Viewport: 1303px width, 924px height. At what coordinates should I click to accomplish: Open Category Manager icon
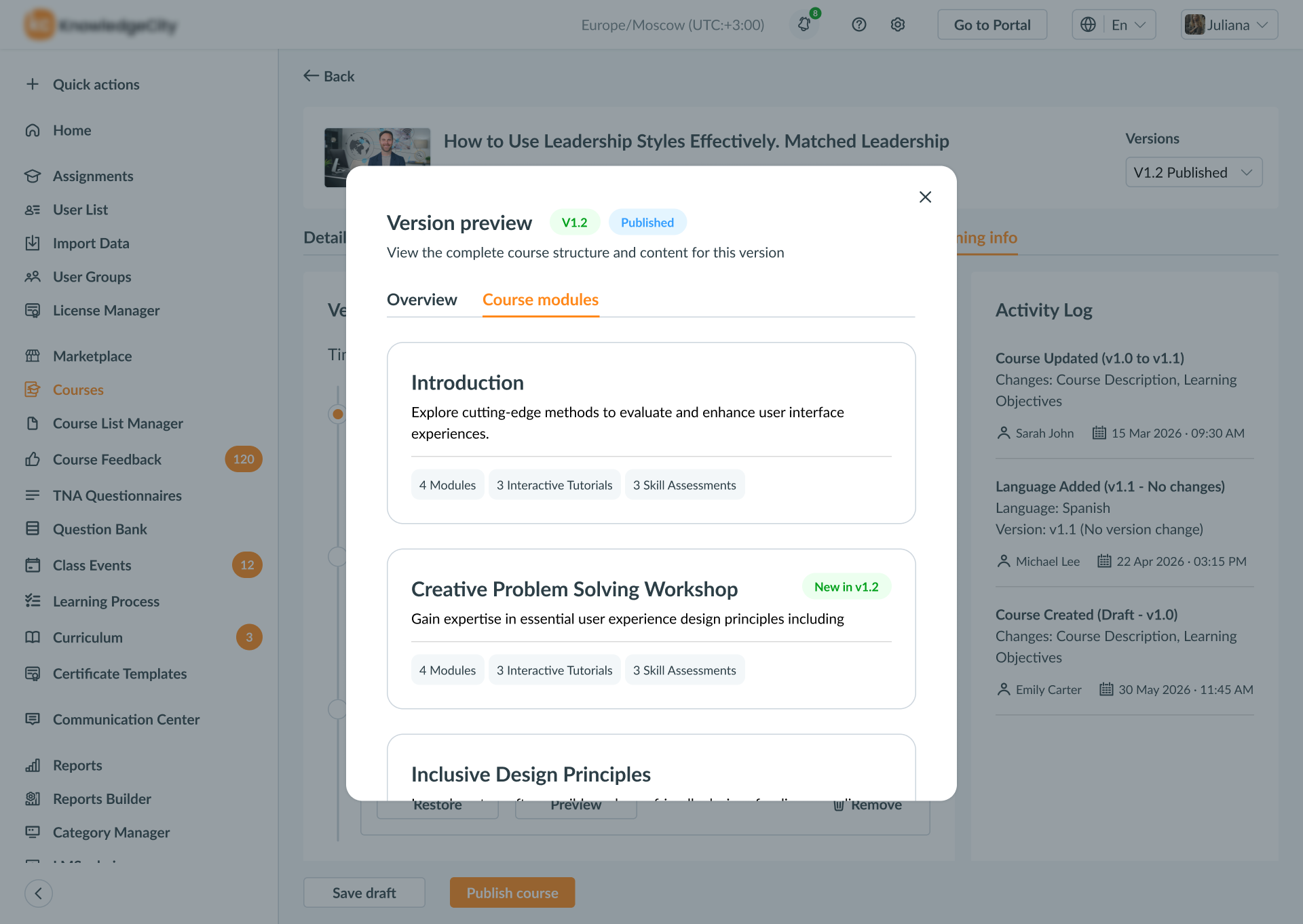point(32,832)
